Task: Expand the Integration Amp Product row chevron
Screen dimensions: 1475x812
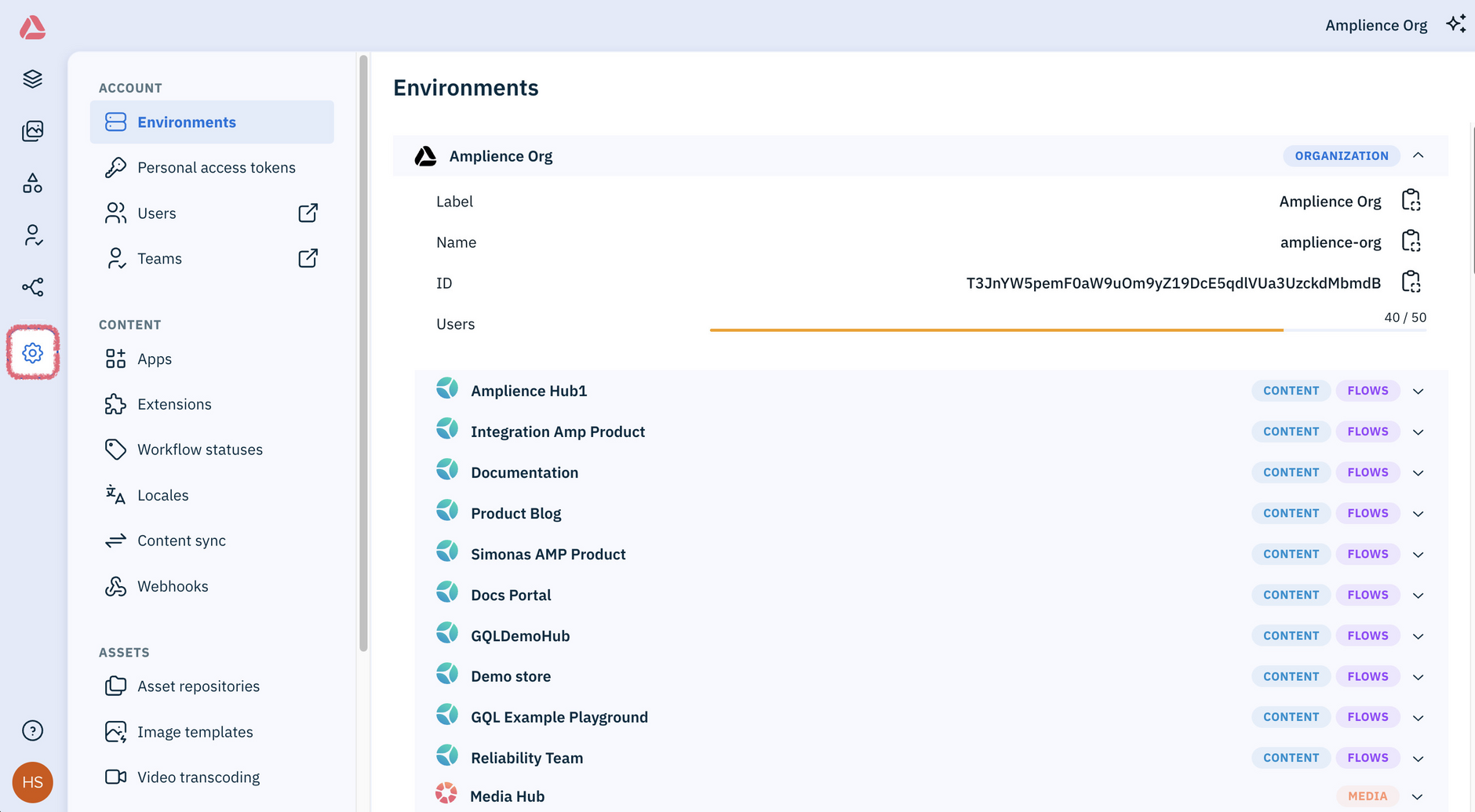Action: pyautogui.click(x=1419, y=431)
